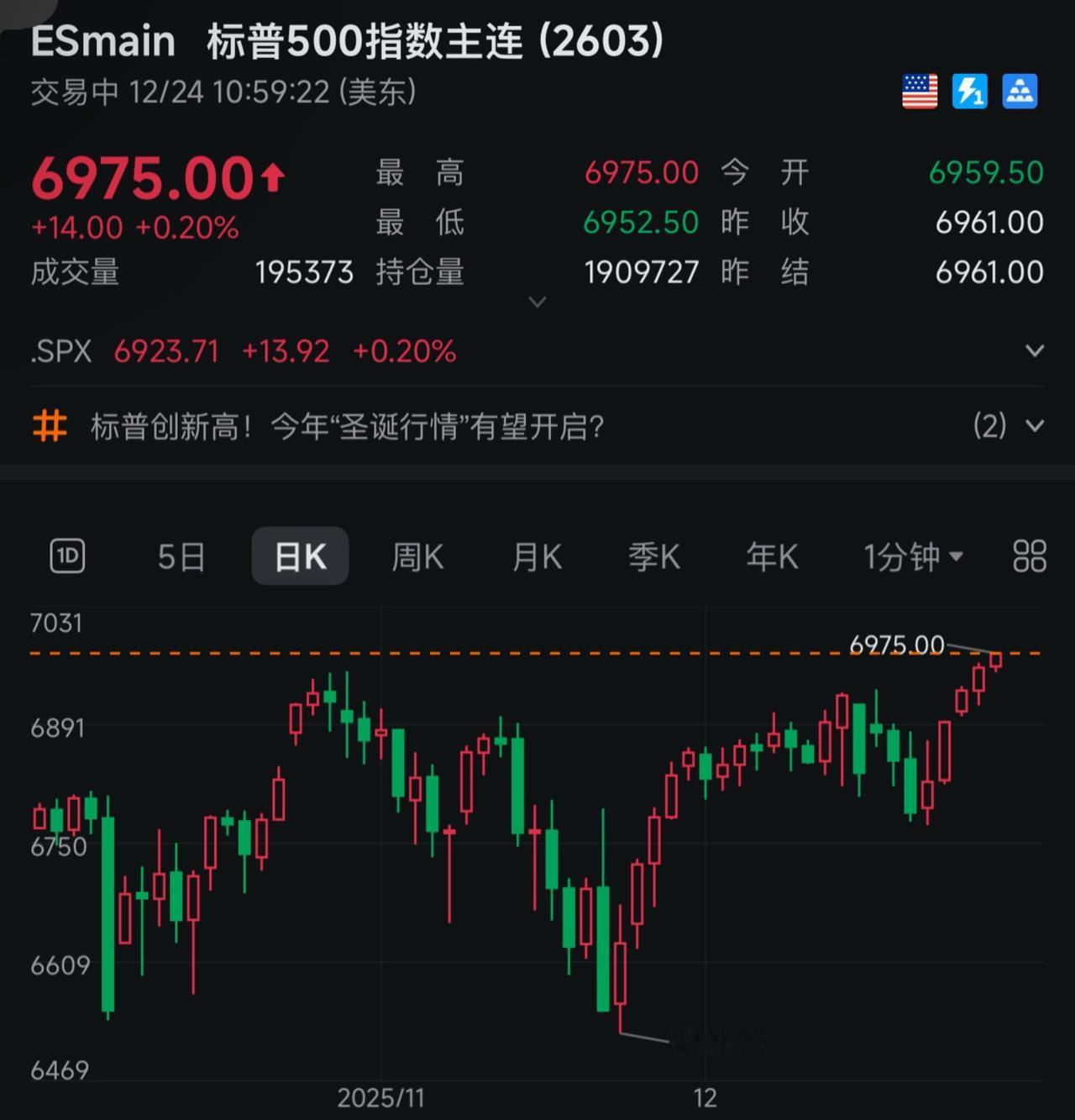Open the chart grid layout icon

(x=1028, y=555)
